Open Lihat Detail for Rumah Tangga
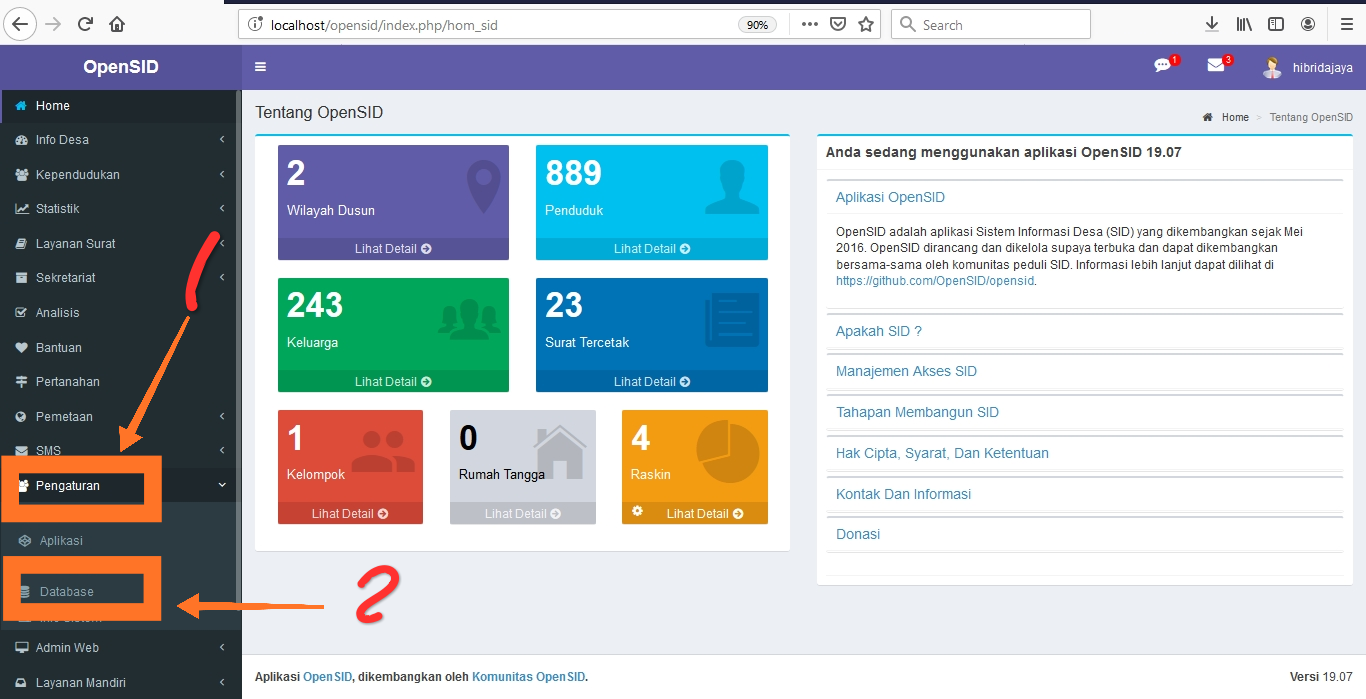Image resolution: width=1366 pixels, height=699 pixels. (523, 514)
